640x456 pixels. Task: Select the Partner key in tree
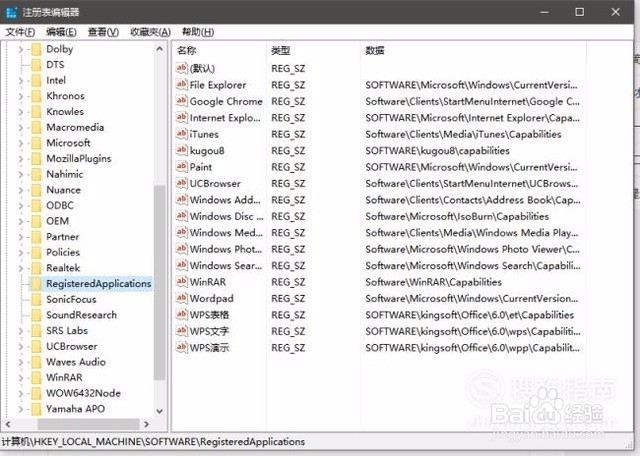tap(62, 237)
